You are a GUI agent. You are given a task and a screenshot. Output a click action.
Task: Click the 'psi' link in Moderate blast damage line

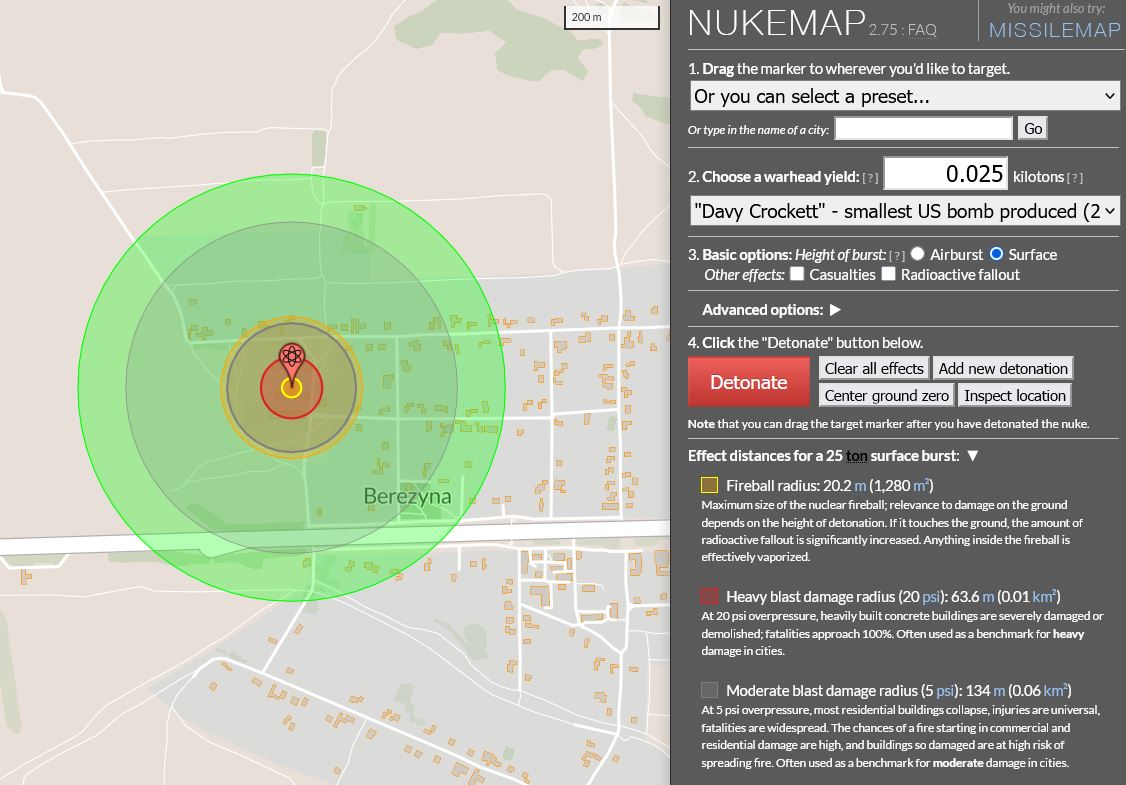946,691
